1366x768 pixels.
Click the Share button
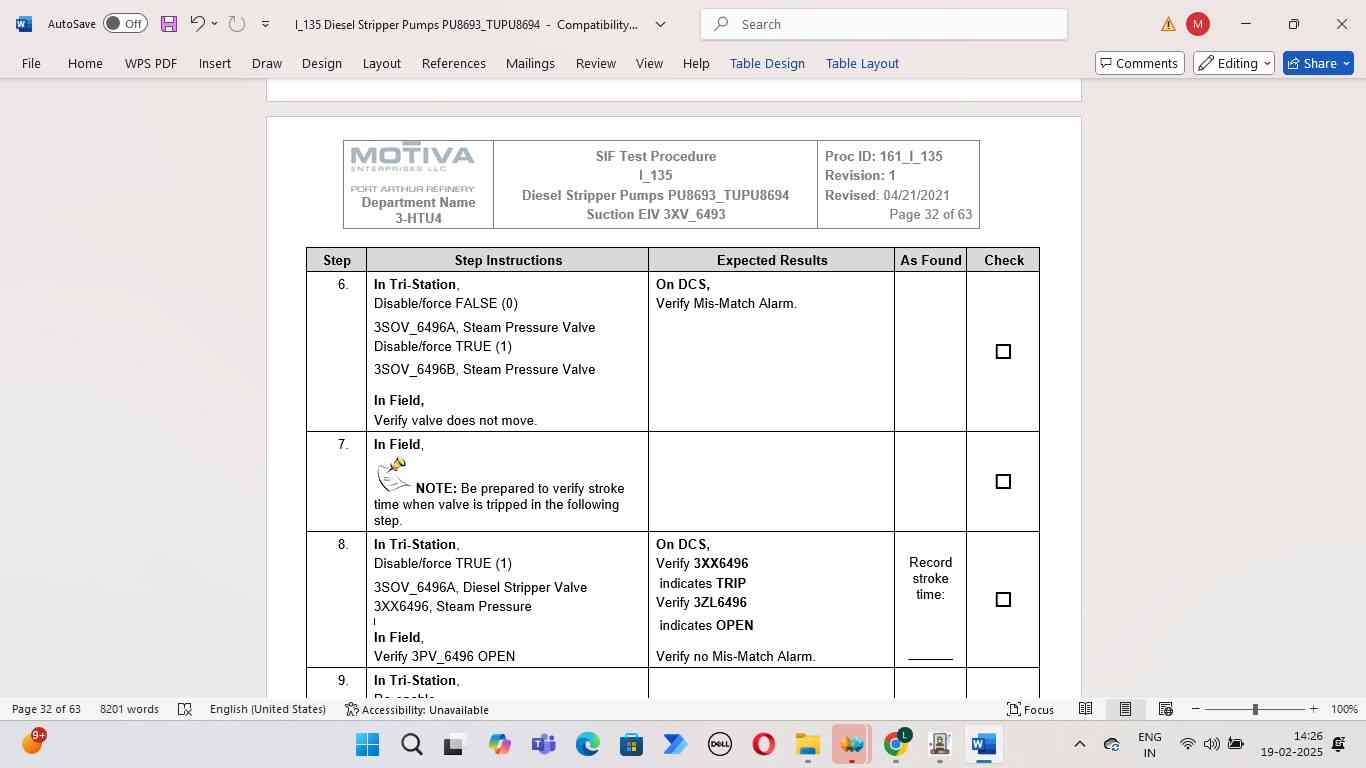pos(1318,63)
